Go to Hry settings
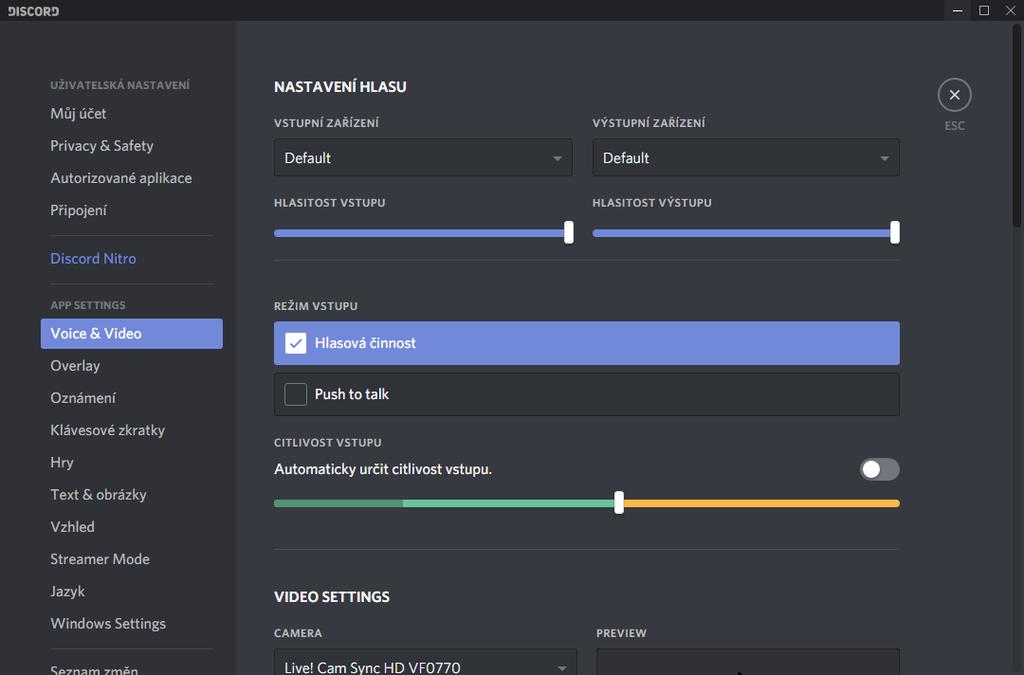1024x675 pixels. [x=62, y=462]
